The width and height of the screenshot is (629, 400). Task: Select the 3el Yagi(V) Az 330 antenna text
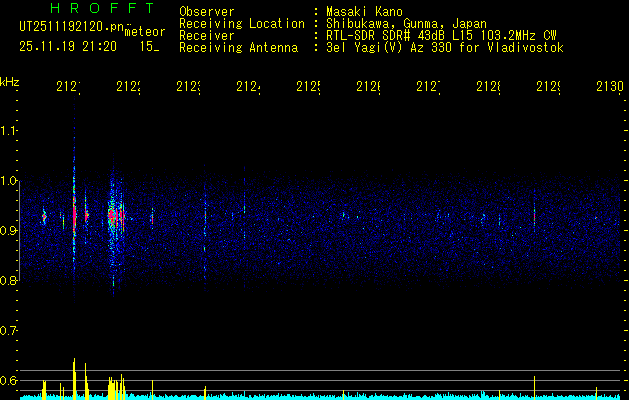point(445,48)
